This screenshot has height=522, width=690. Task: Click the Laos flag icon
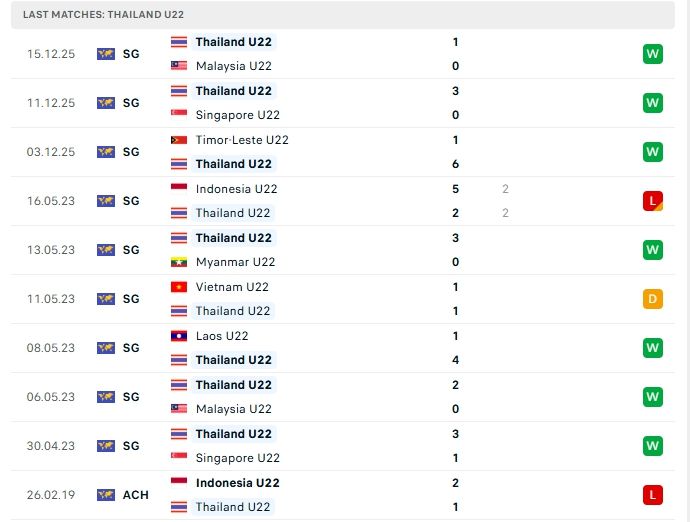coord(179,336)
